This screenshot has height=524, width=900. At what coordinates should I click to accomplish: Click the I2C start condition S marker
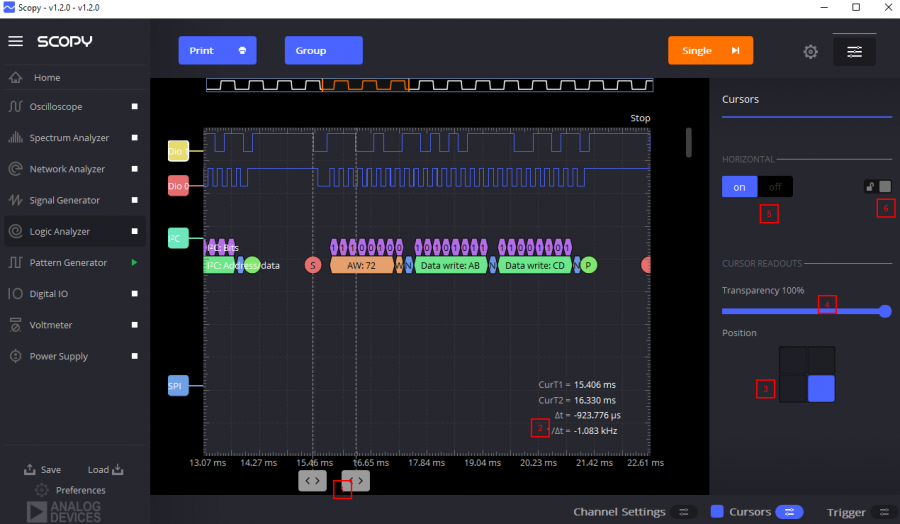tap(313, 265)
